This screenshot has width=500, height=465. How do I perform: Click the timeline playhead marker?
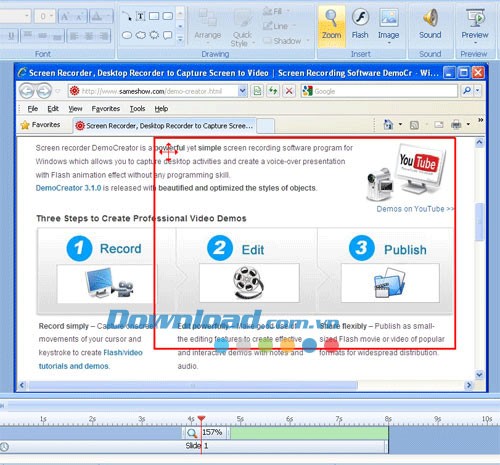(201, 418)
